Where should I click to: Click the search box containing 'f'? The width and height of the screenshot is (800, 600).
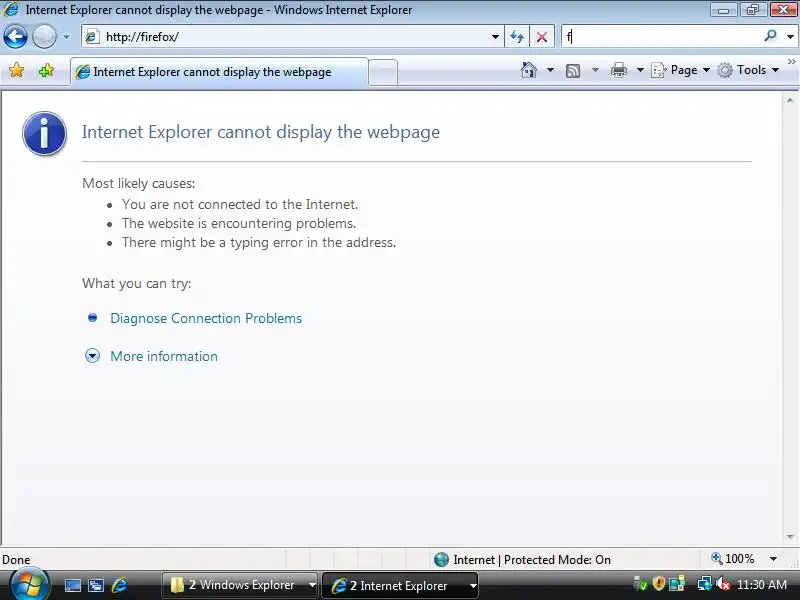[x=661, y=37]
